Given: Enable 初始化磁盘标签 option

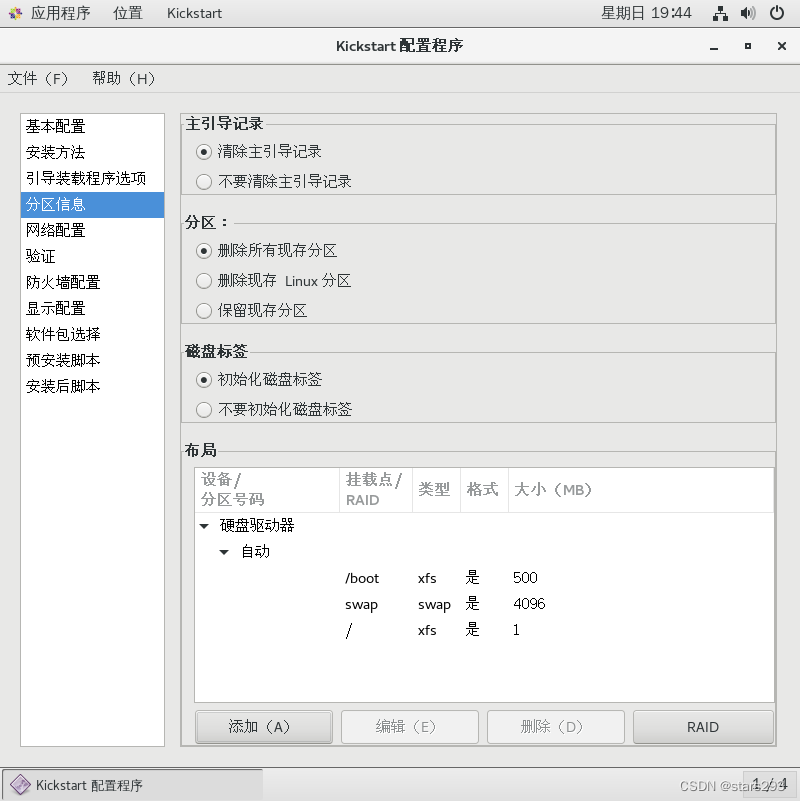Looking at the screenshot, I should click(x=204, y=380).
